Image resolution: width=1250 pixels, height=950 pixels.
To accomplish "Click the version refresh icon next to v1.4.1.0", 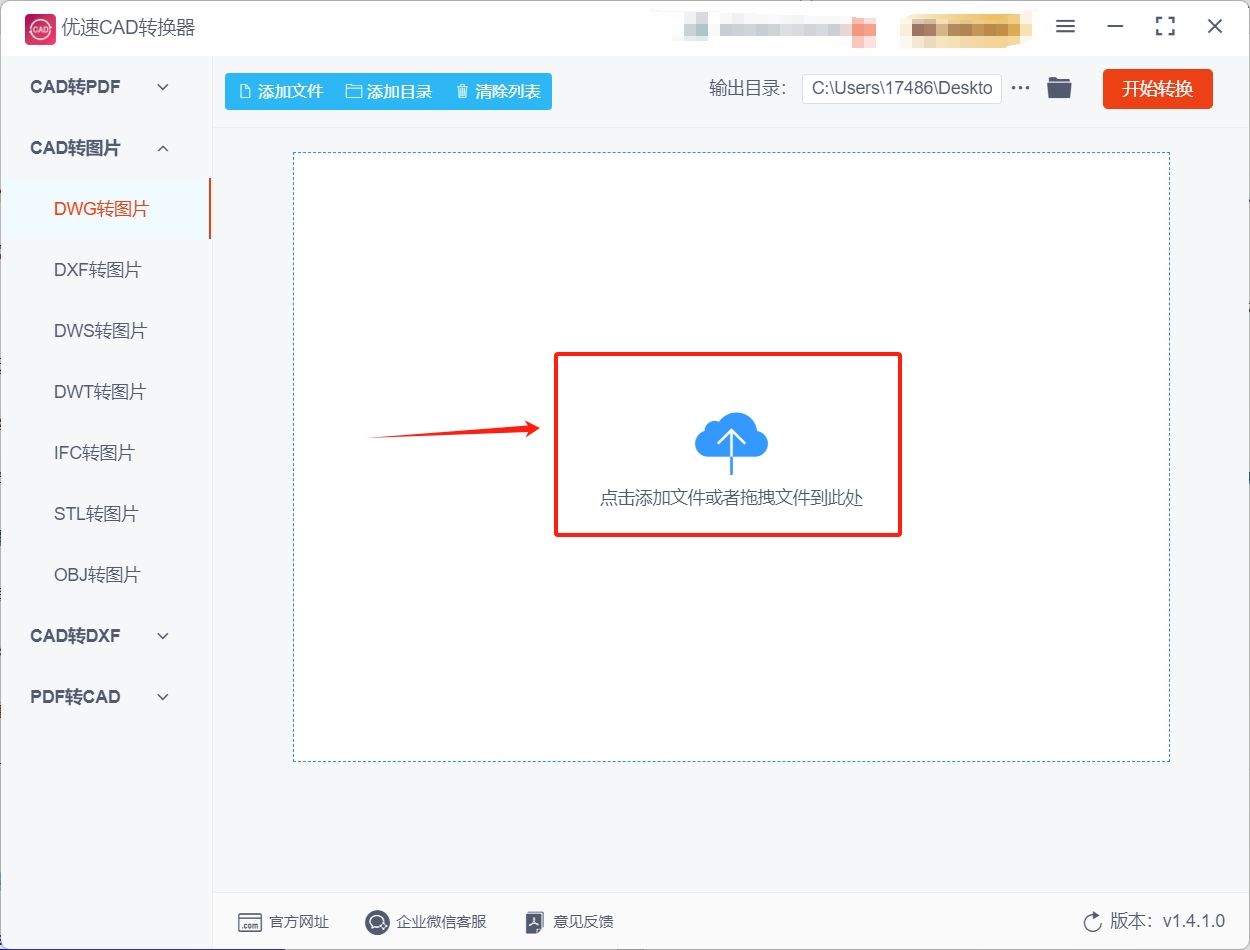I will 1091,924.
